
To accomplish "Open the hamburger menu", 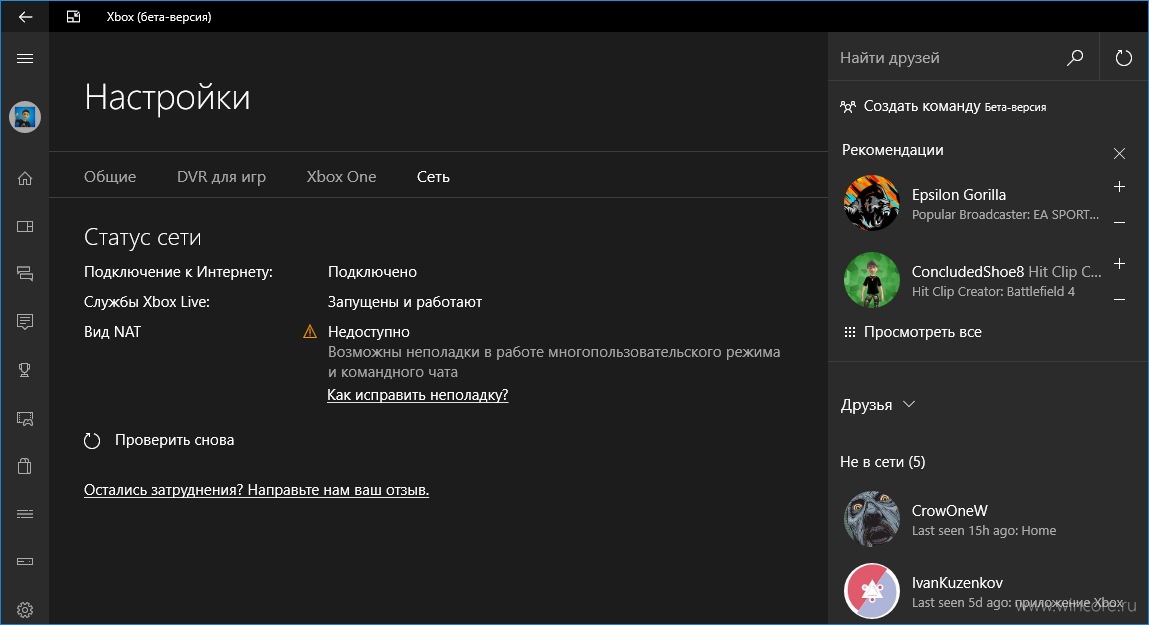I will (25, 59).
